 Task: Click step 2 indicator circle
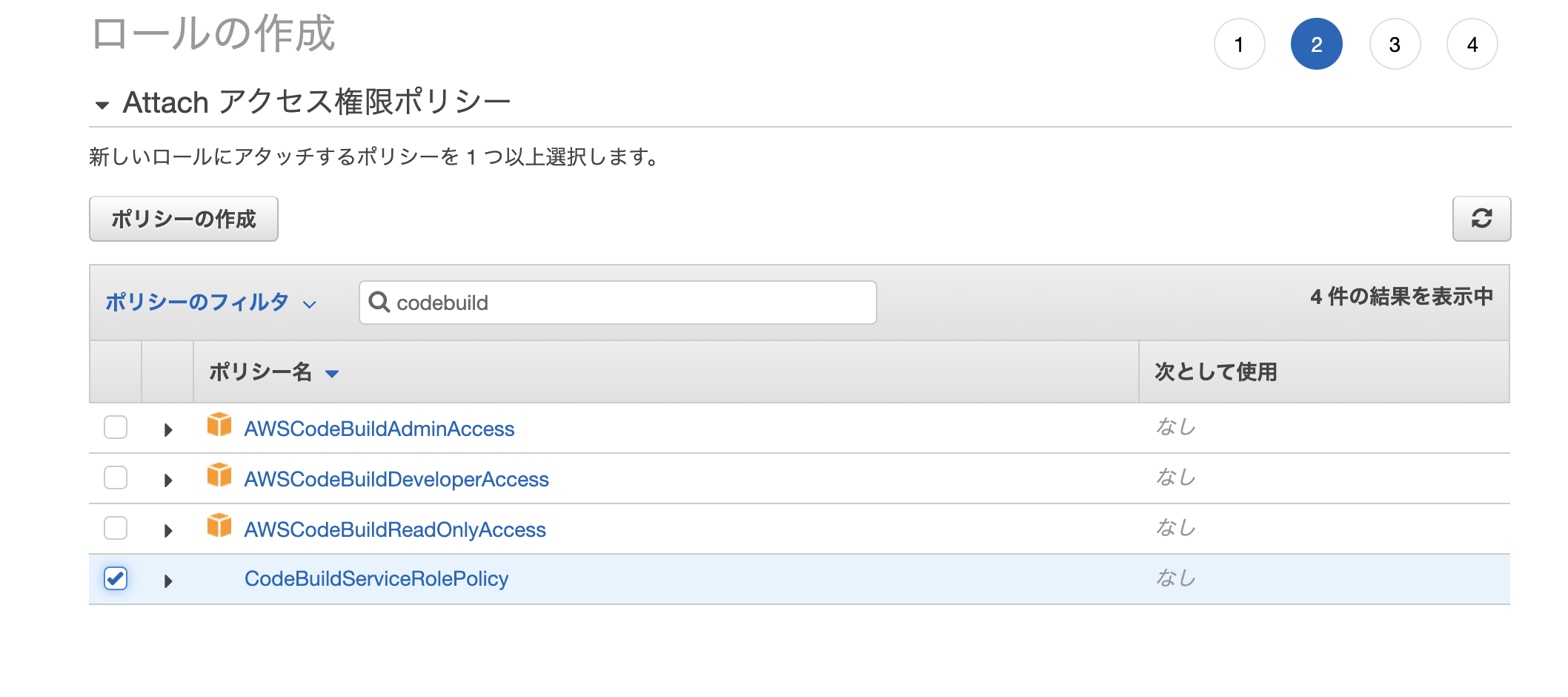1317,44
